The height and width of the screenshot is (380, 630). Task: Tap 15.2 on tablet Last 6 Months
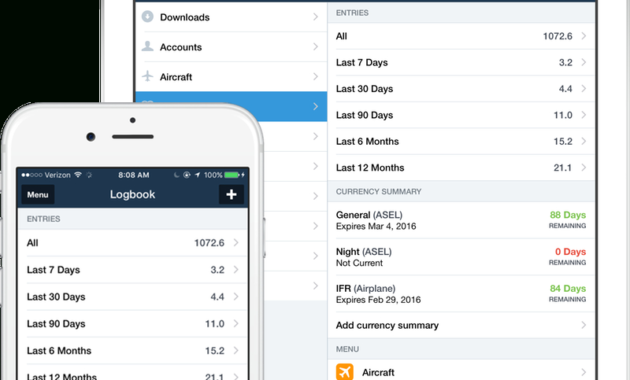563,141
